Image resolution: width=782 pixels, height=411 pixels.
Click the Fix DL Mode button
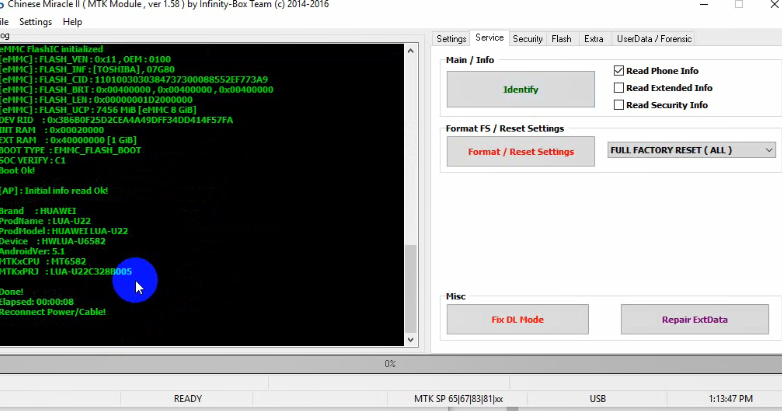click(517, 320)
